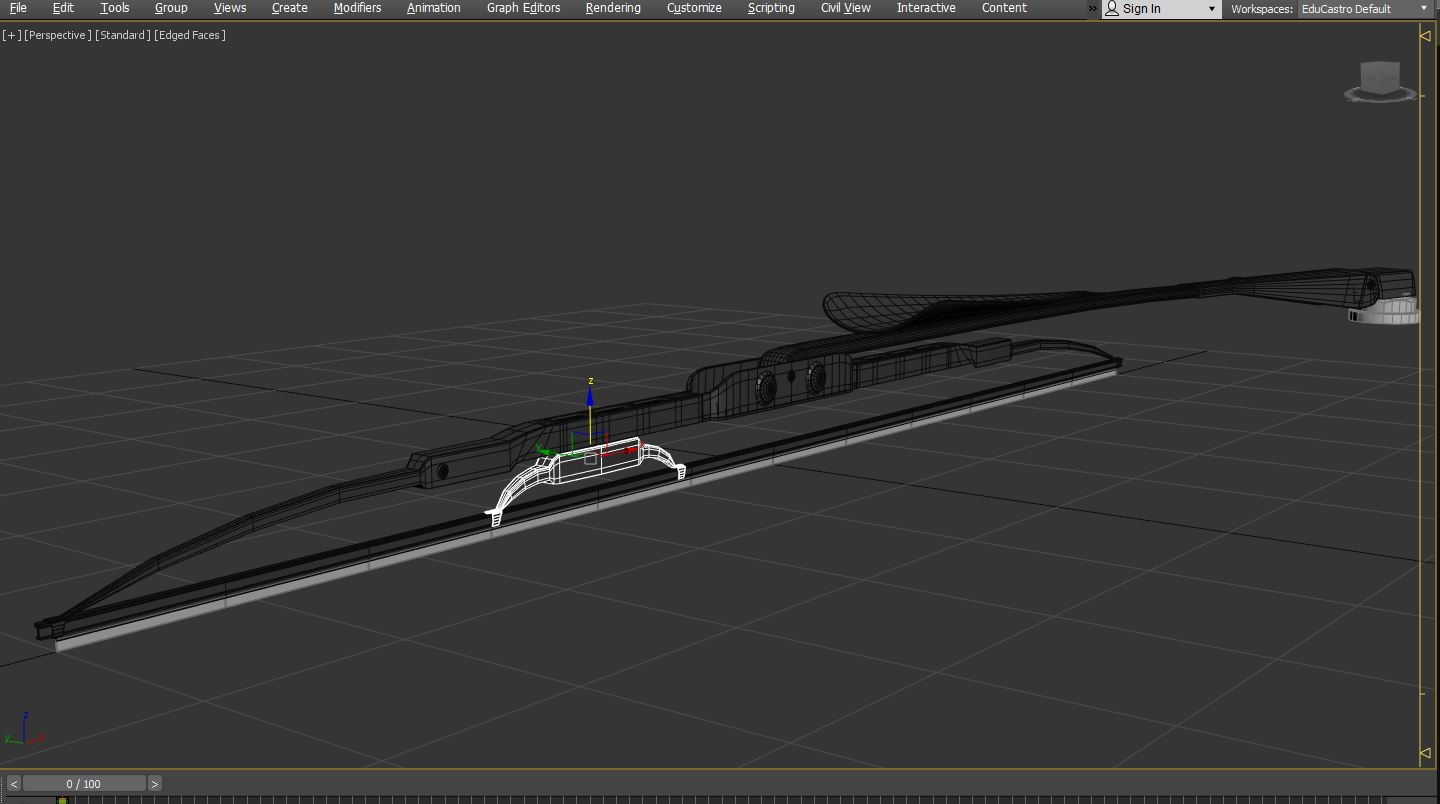Click the green Y axis gizmo handle

point(544,451)
